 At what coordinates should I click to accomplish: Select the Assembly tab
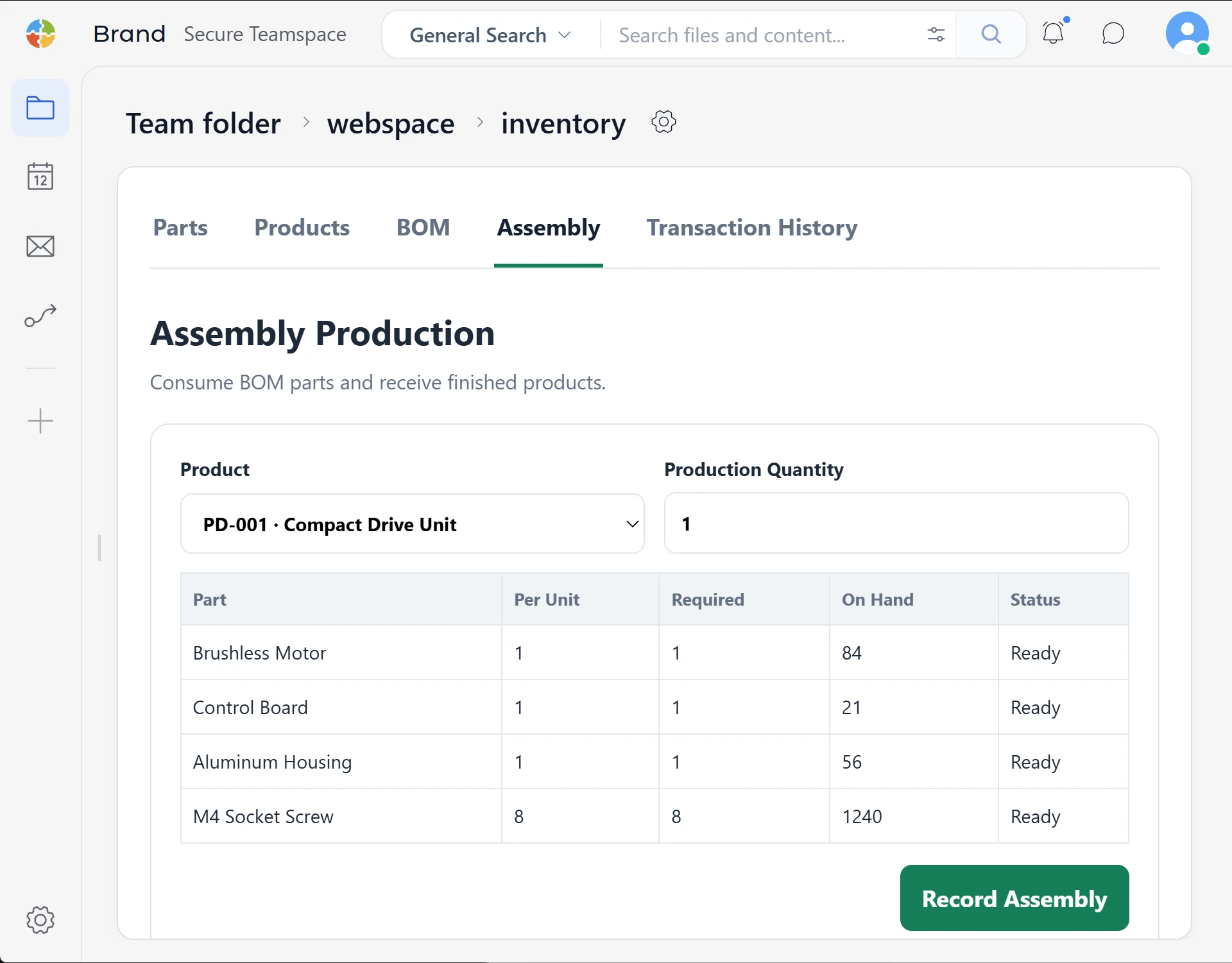pyautogui.click(x=549, y=228)
